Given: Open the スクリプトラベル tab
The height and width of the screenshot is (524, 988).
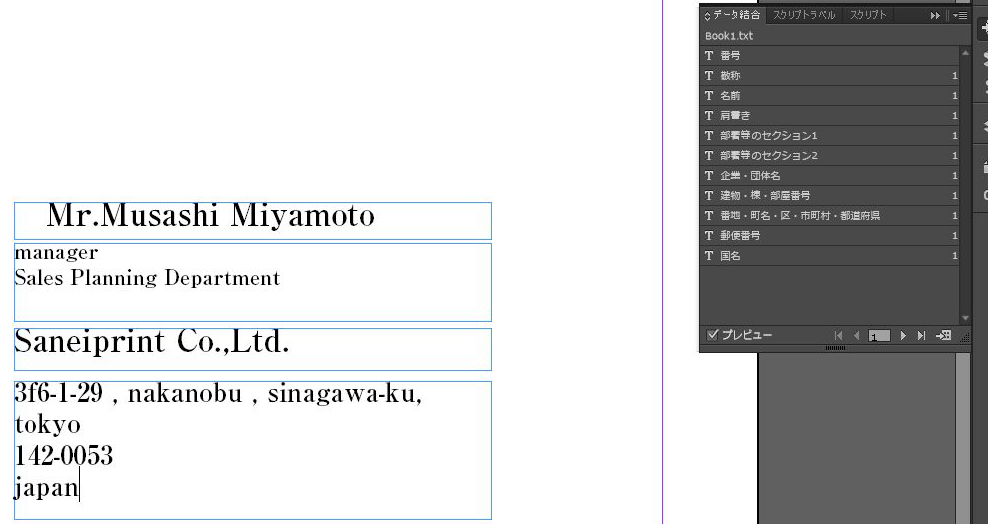Looking at the screenshot, I should click(803, 14).
